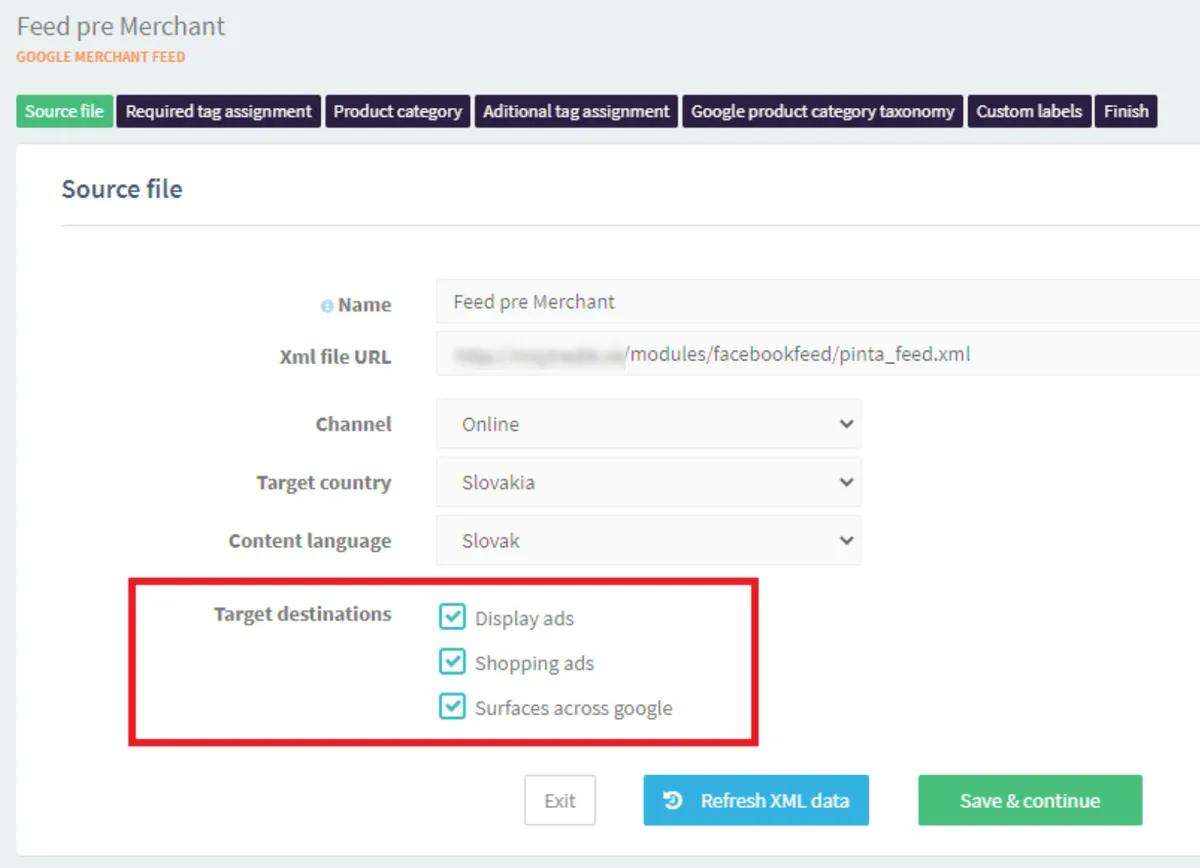Select Google product category taxonomy tab
The height and width of the screenshot is (868, 1200).
(x=822, y=111)
